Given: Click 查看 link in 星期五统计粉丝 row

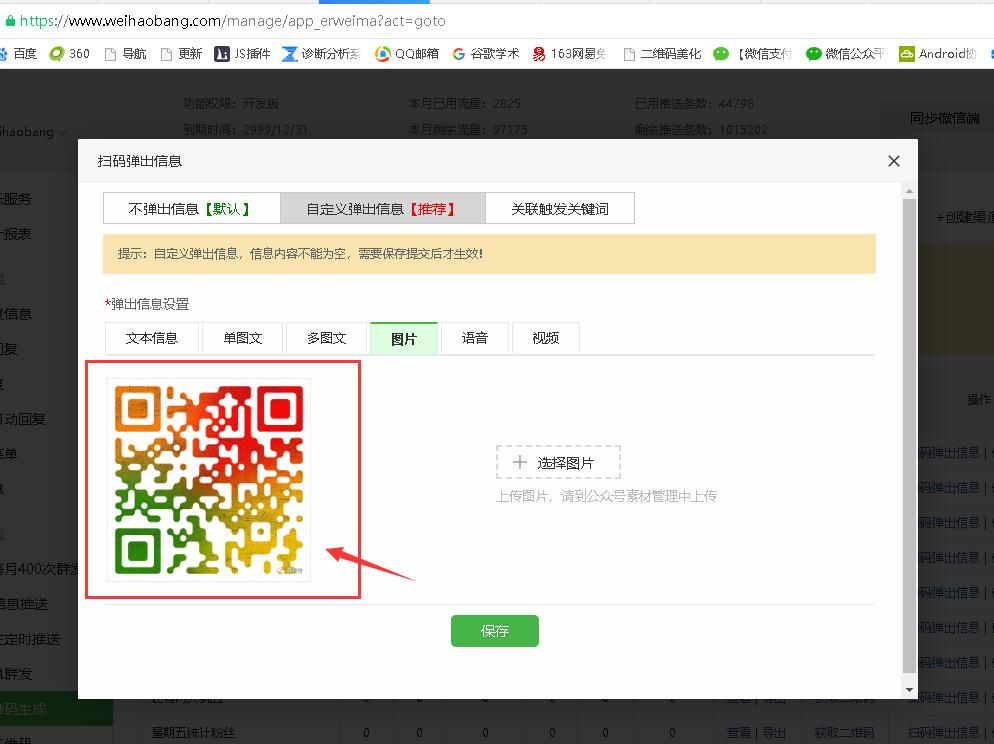Looking at the screenshot, I should pos(739,733).
